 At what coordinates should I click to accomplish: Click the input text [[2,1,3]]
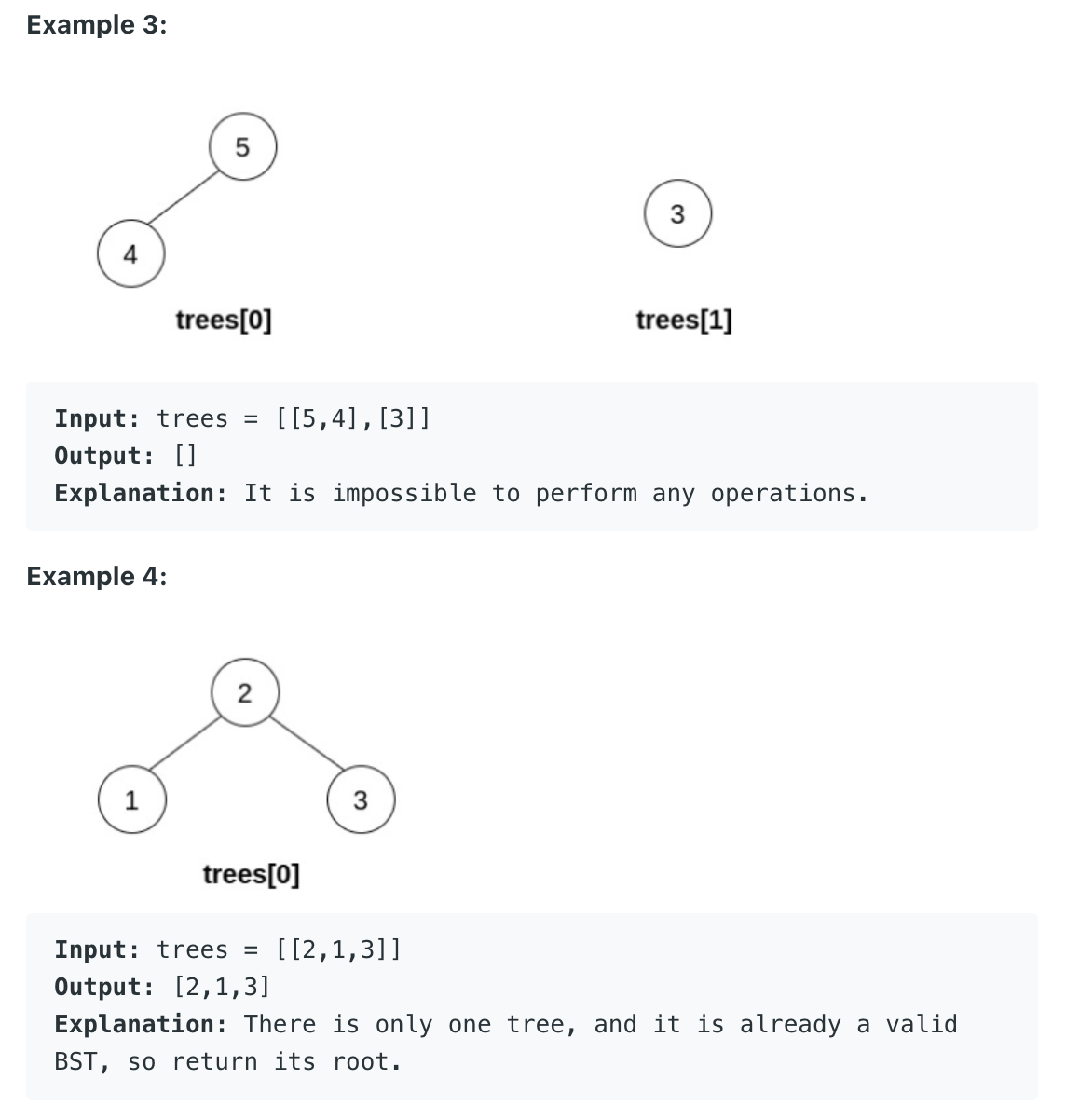(x=339, y=949)
